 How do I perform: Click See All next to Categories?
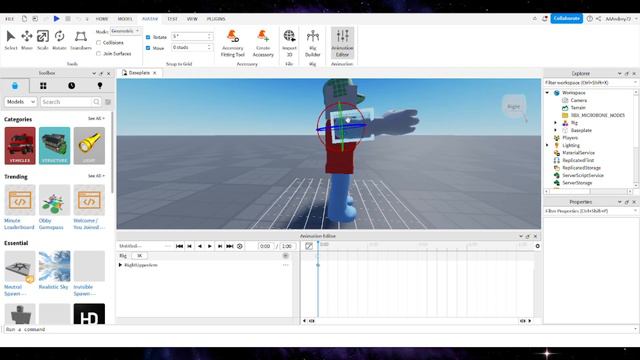(96, 119)
